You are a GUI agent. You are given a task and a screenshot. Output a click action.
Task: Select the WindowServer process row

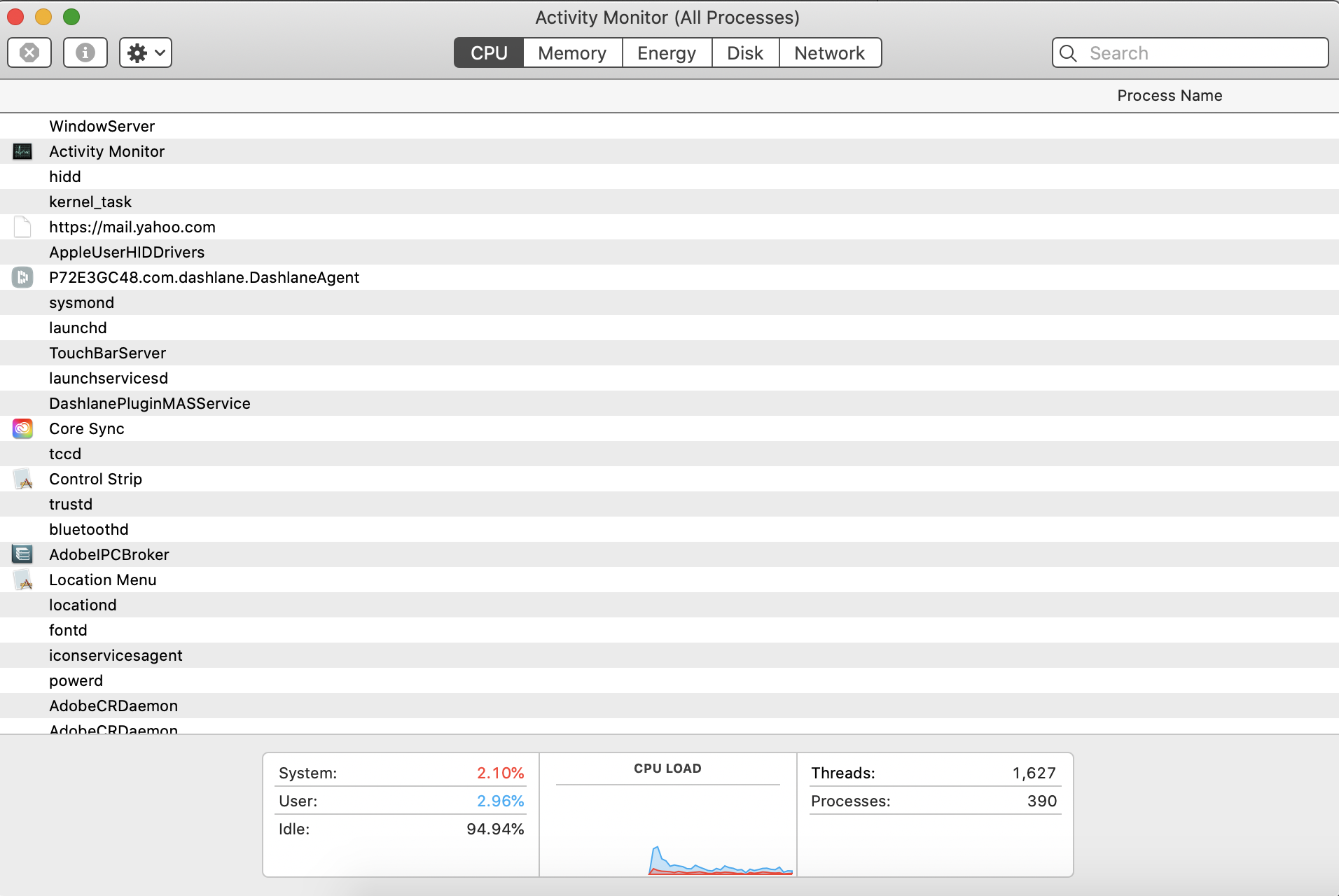click(x=669, y=126)
